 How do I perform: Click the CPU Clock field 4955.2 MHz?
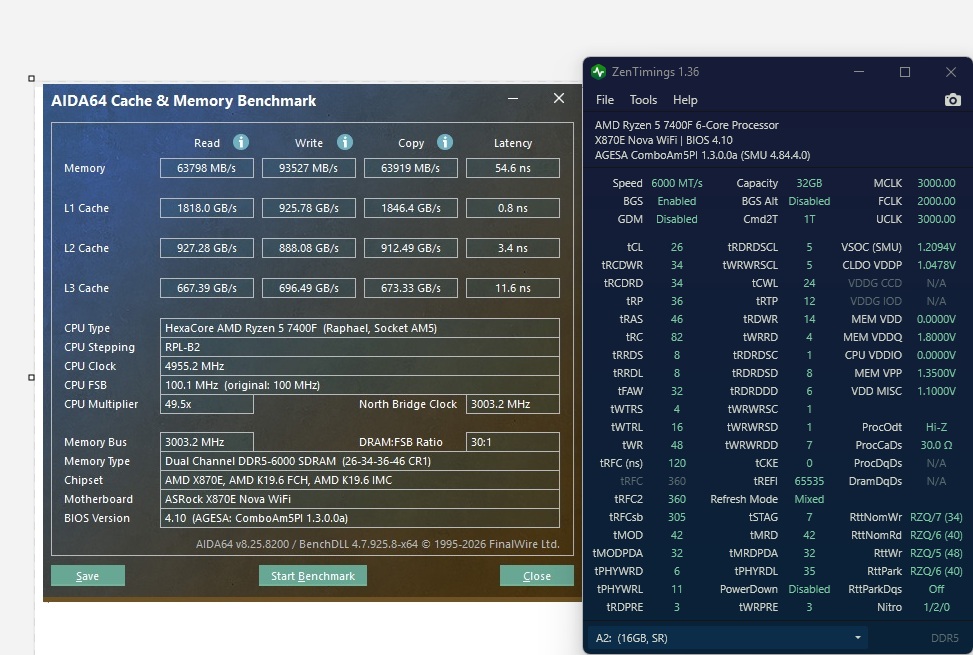coord(360,366)
